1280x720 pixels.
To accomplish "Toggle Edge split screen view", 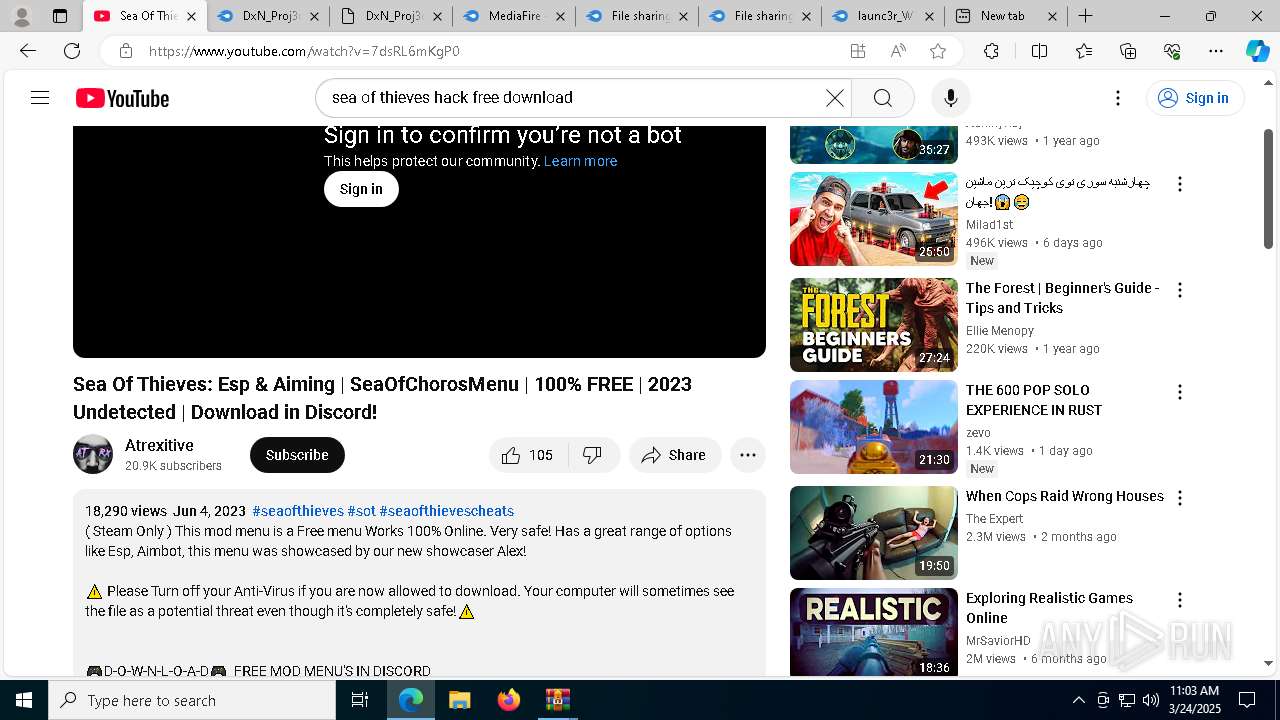I will coord(1039,51).
